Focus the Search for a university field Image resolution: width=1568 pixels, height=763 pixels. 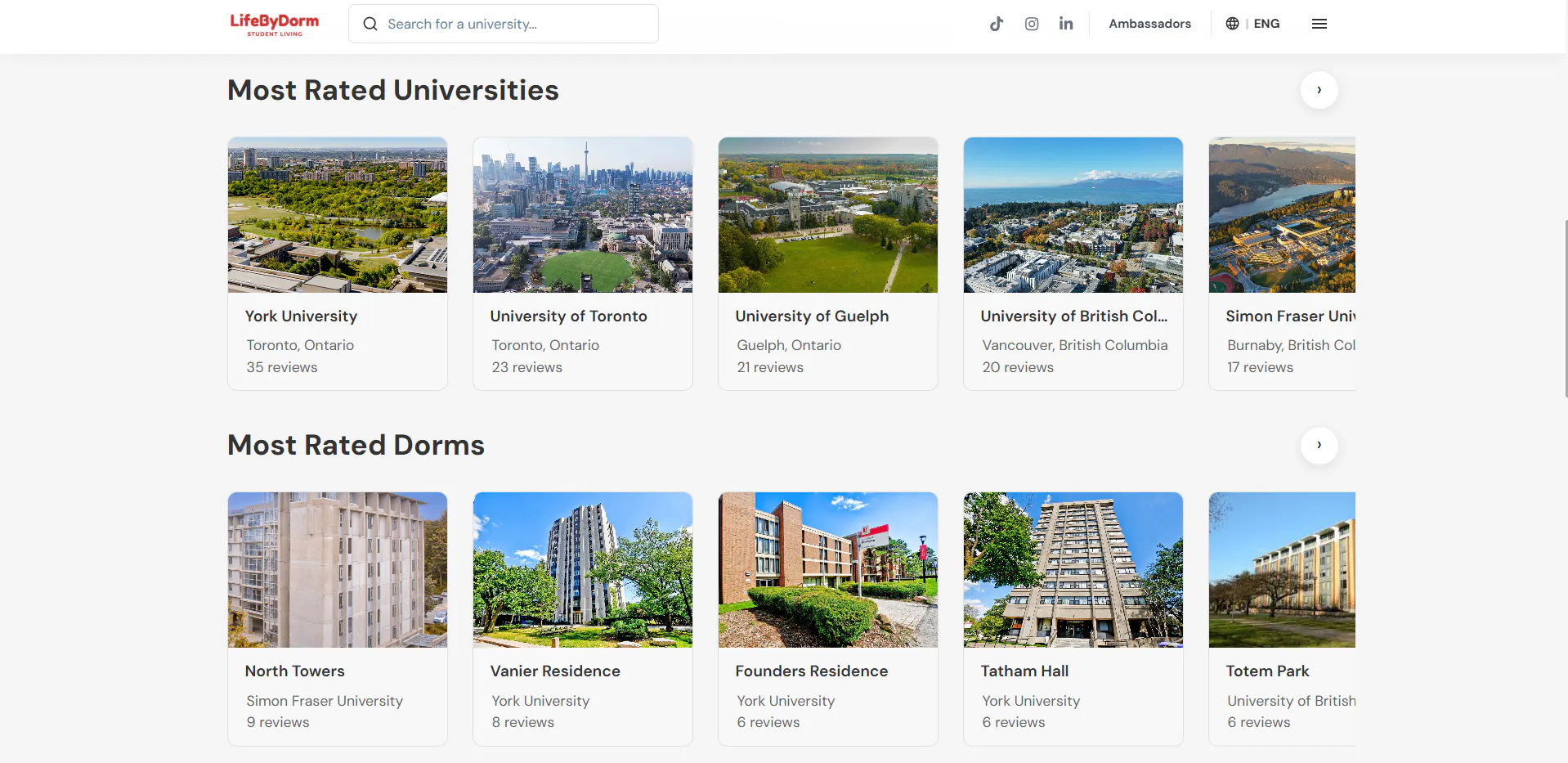point(504,24)
